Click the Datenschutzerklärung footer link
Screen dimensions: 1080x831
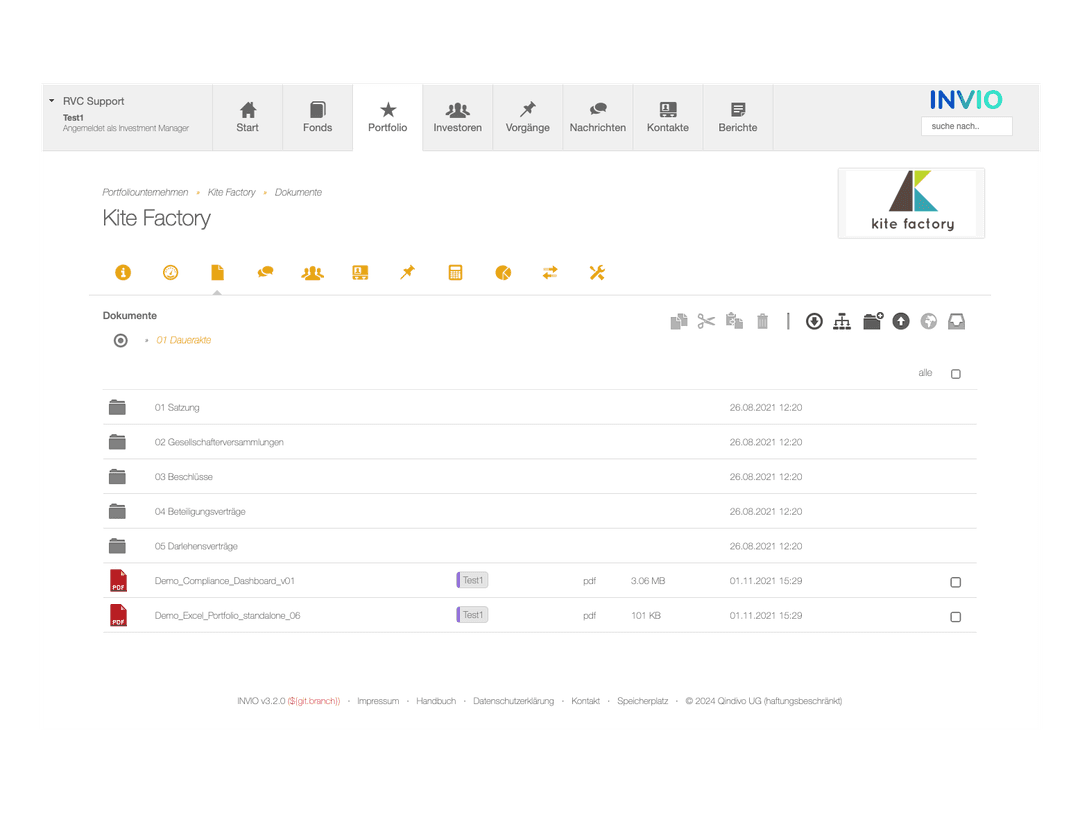(x=513, y=701)
